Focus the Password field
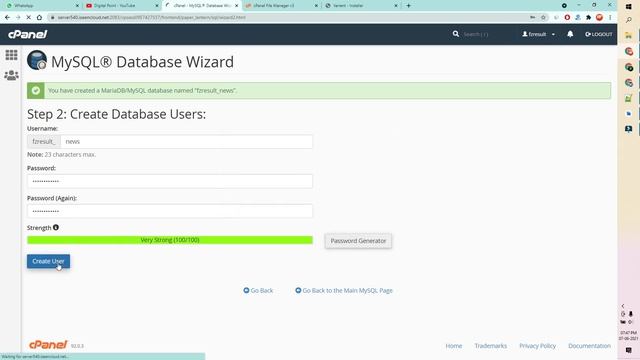Screen dimensions: 640x360 170,181
